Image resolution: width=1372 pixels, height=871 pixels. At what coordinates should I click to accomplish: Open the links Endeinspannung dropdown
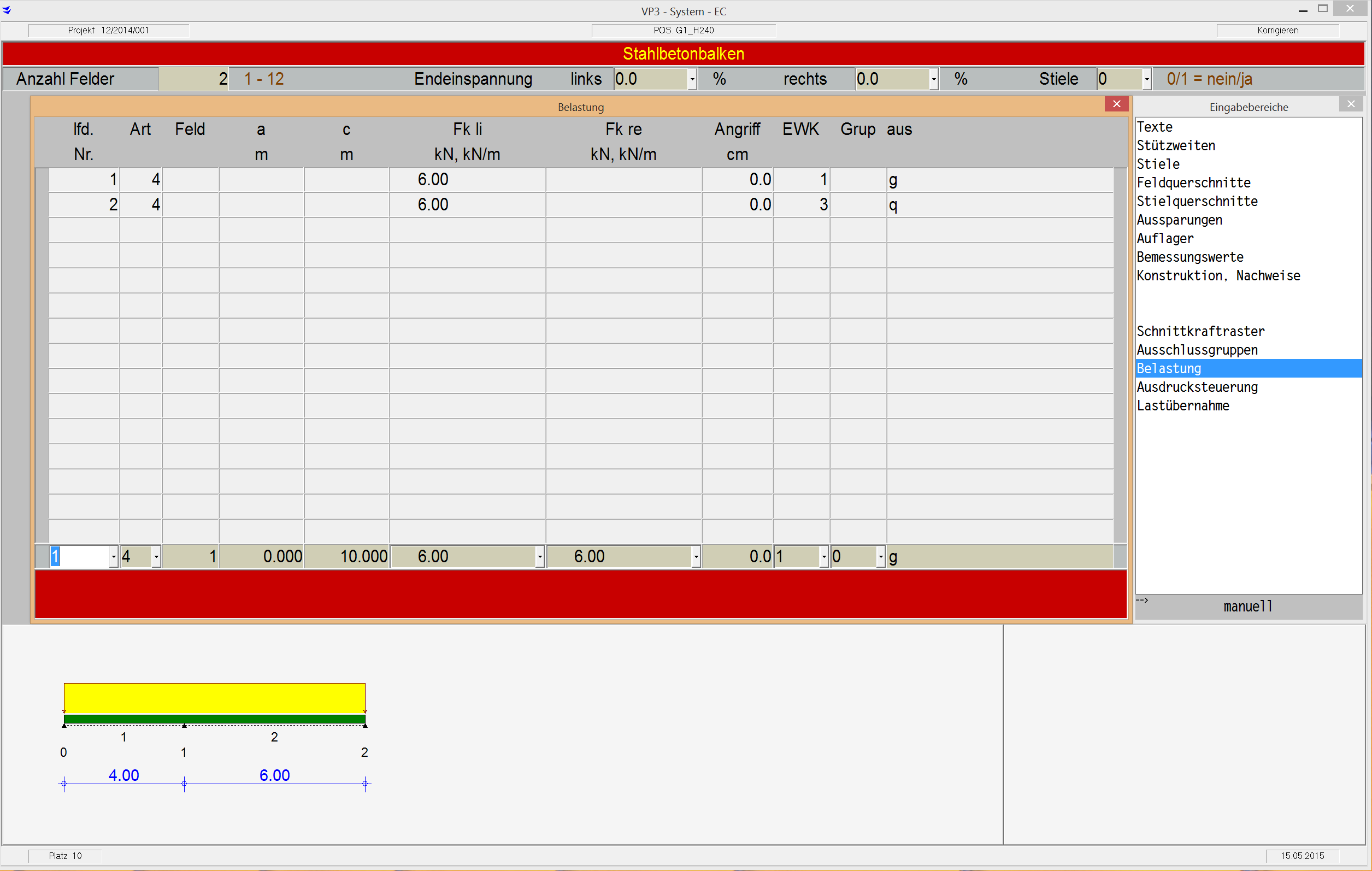(x=692, y=79)
